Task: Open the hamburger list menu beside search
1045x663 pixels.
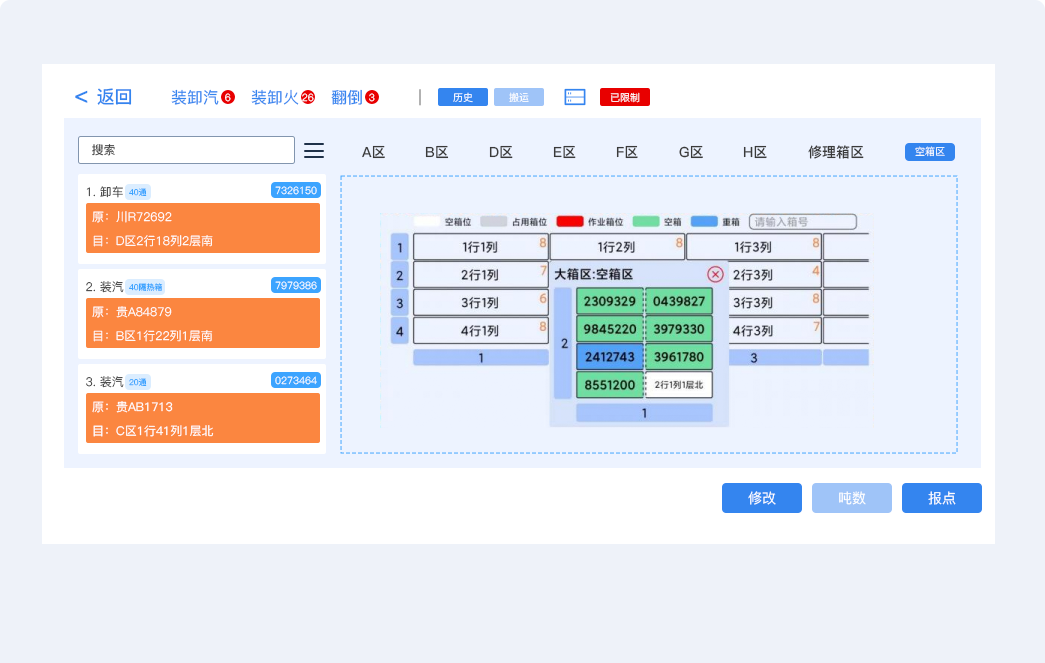Action: tap(314, 150)
